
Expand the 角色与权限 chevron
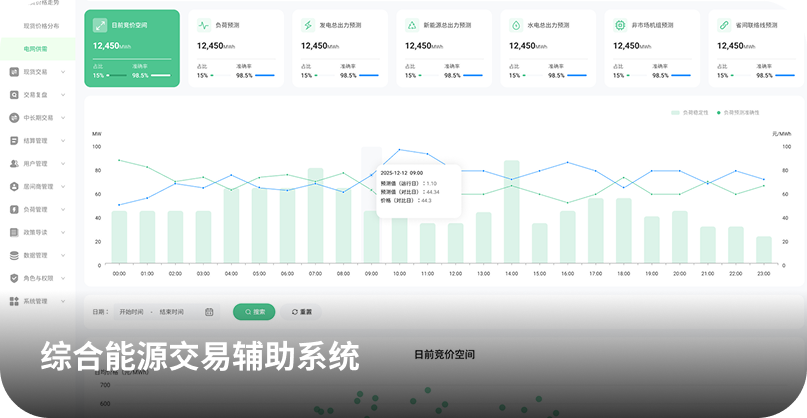point(63,278)
